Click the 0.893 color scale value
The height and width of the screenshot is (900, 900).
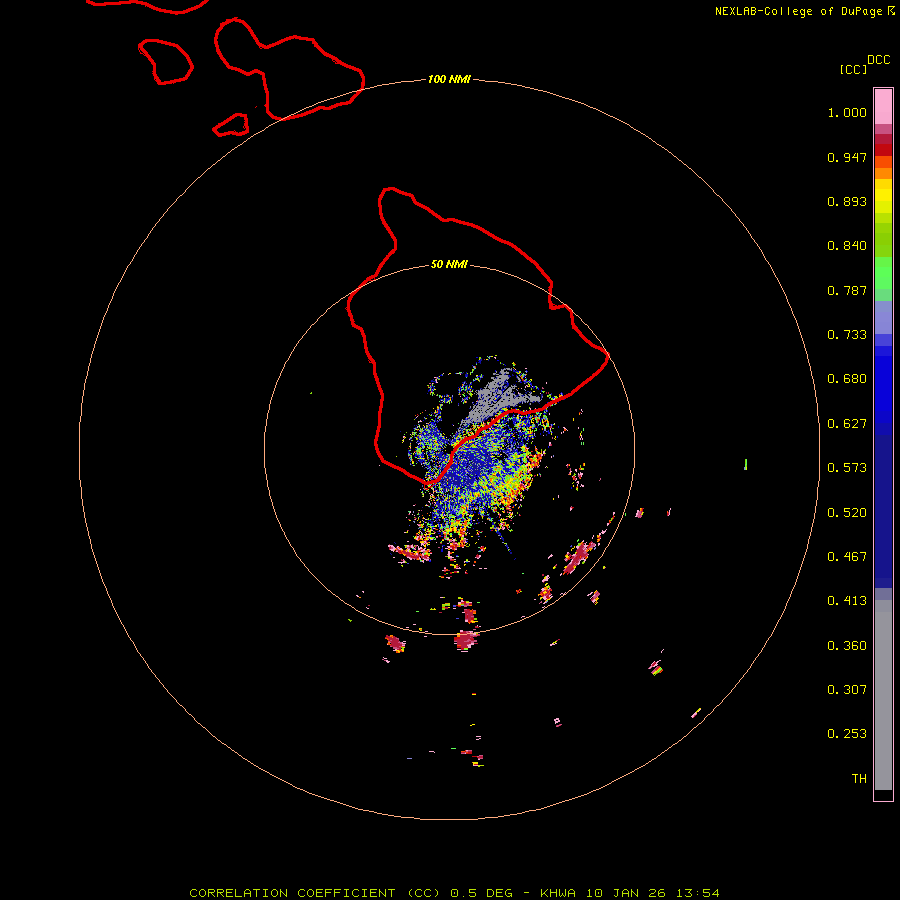point(847,201)
